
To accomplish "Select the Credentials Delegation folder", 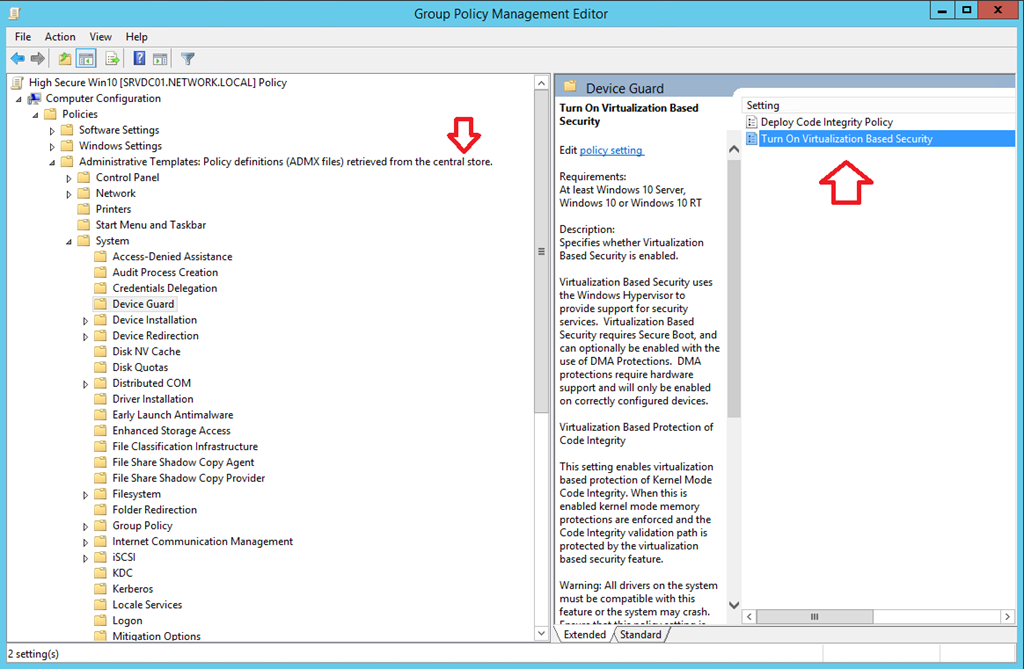I will click(x=164, y=288).
